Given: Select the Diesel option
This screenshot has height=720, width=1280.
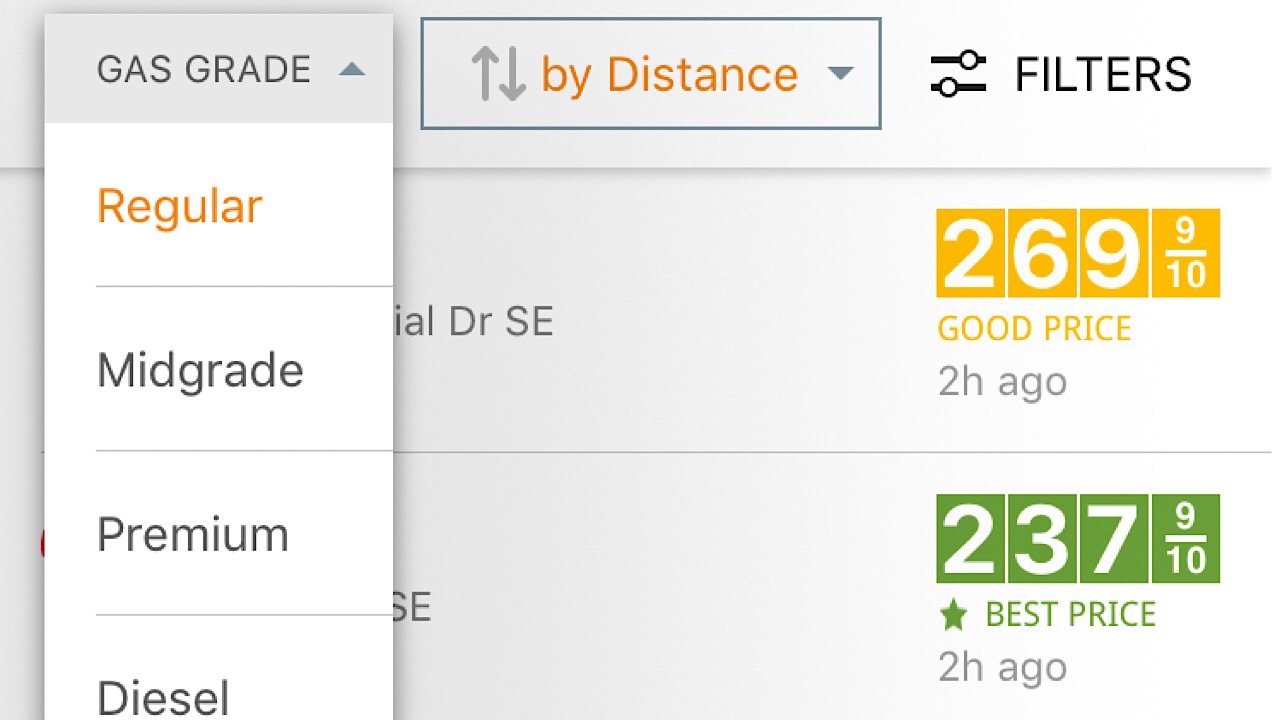Looking at the screenshot, I should pyautogui.click(x=163, y=696).
